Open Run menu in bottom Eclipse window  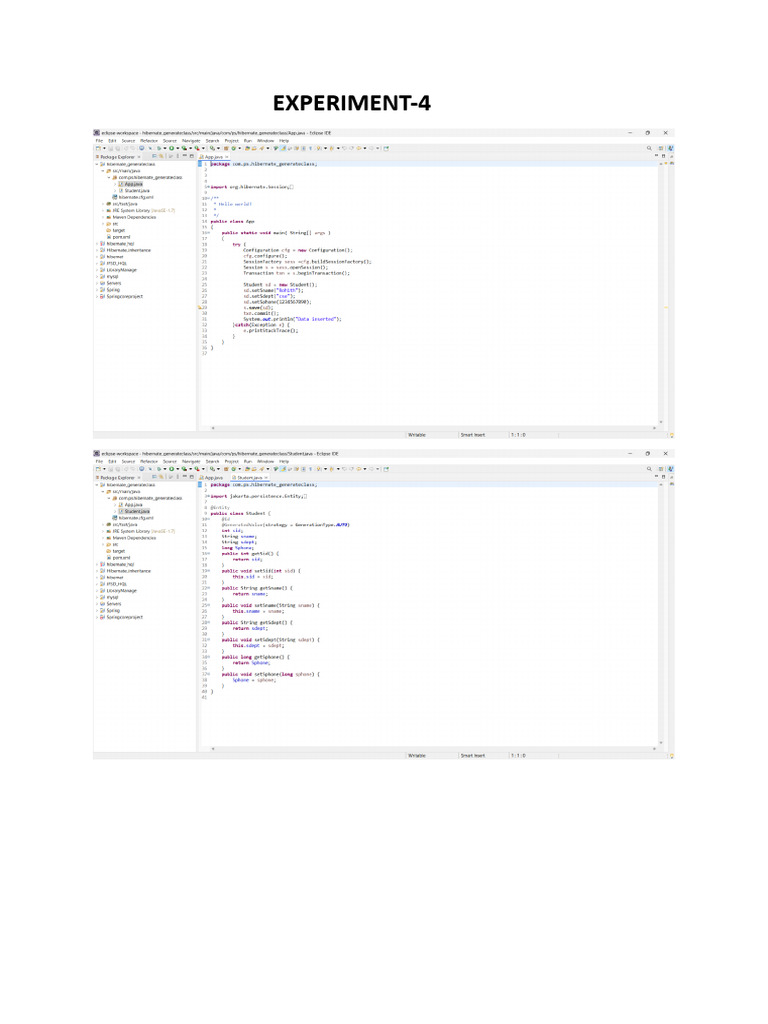[248, 461]
